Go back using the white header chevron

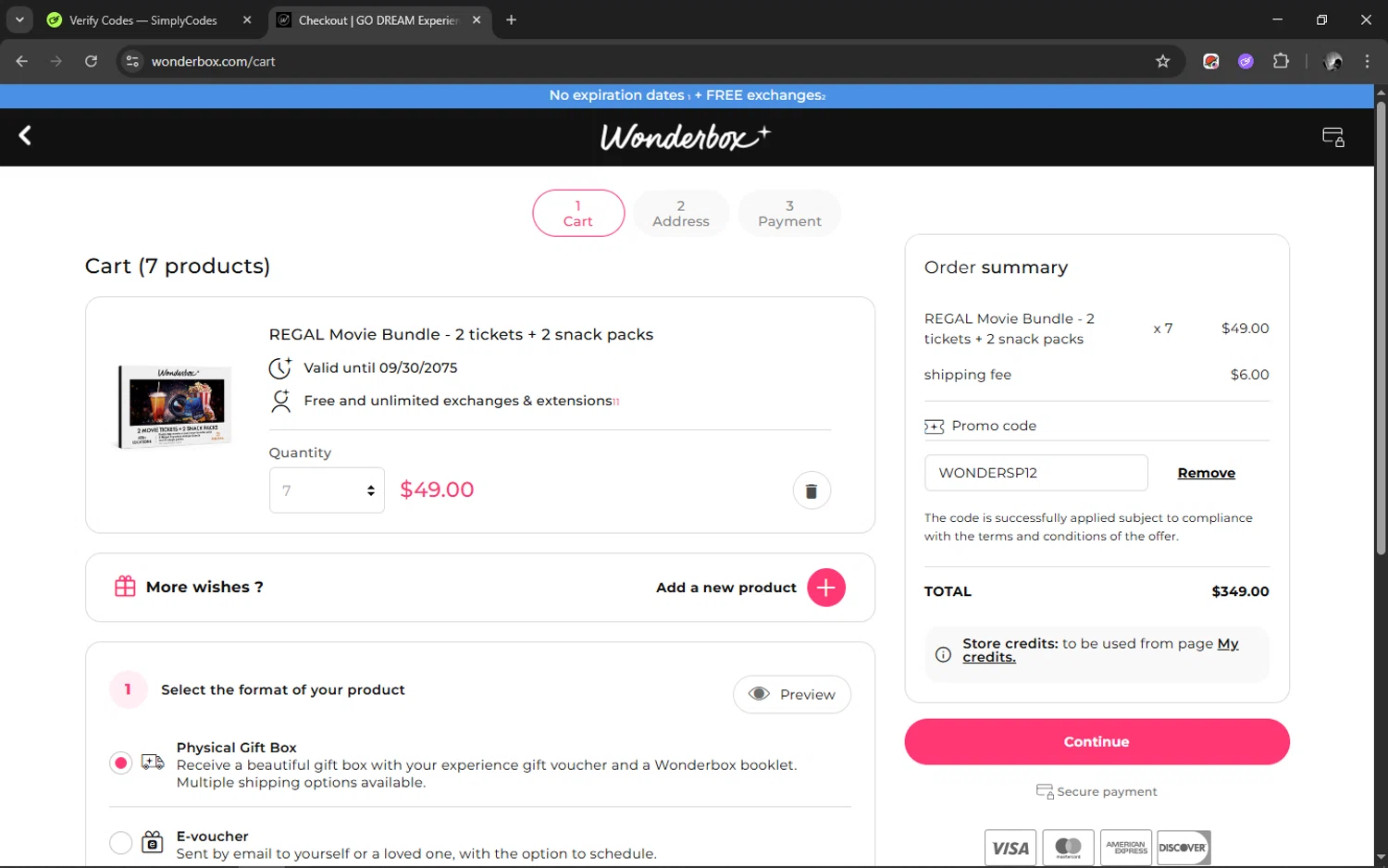coord(25,136)
